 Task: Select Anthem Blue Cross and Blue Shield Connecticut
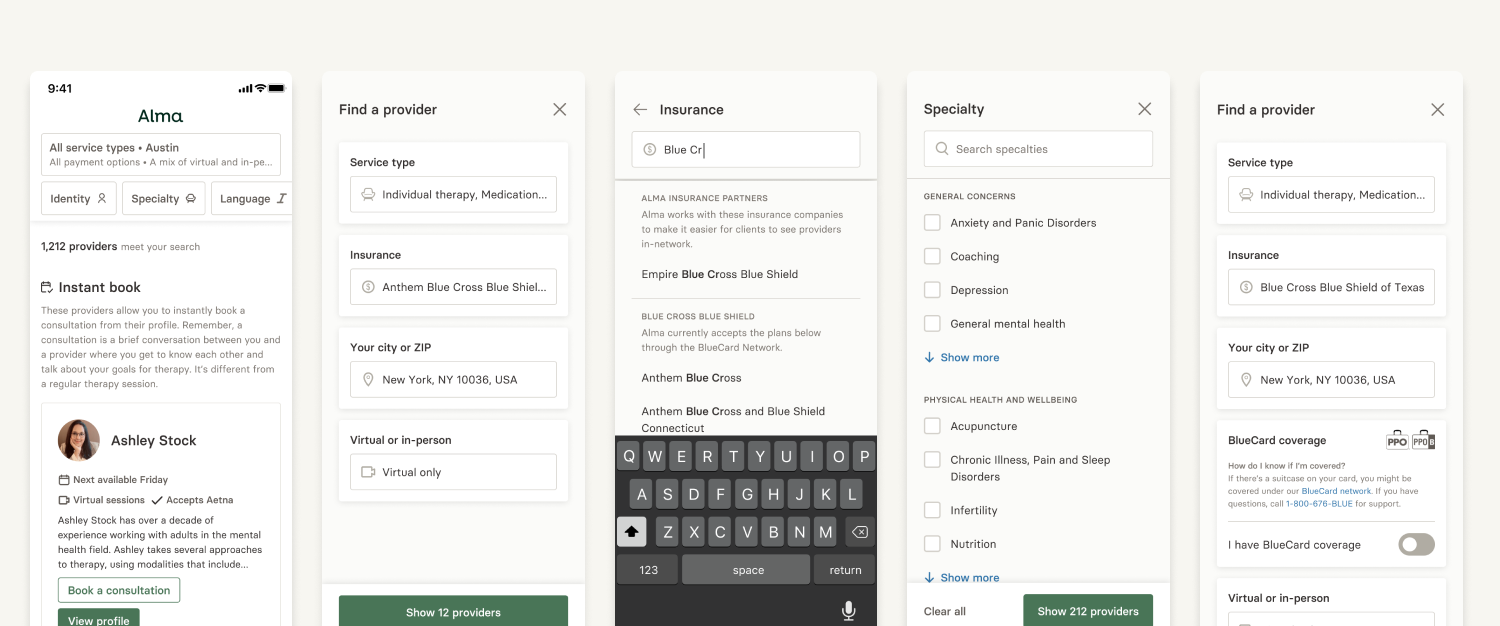click(733, 419)
